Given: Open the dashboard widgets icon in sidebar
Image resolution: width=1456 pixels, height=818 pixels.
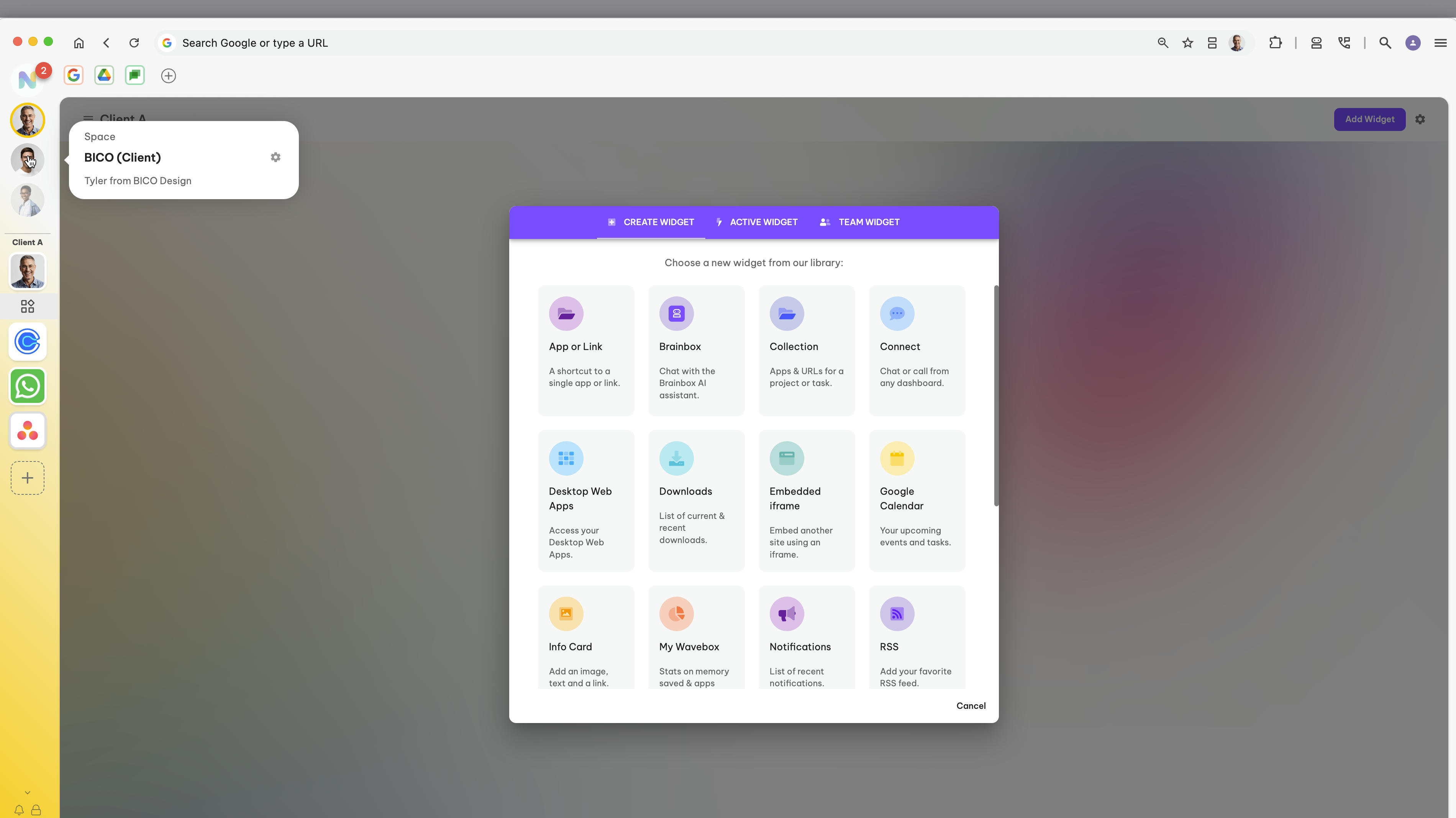Looking at the screenshot, I should (x=27, y=306).
